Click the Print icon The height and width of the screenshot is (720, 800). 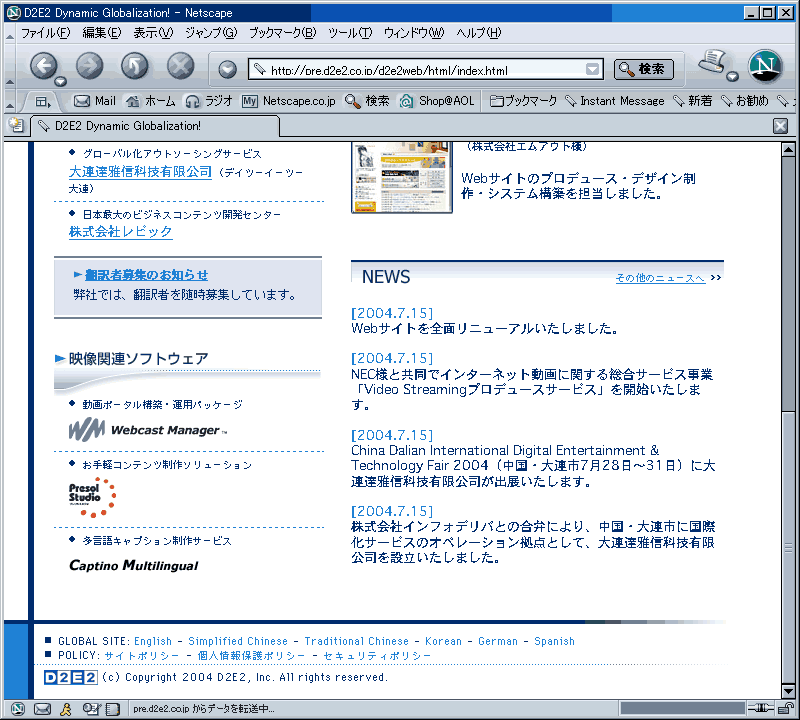[712, 62]
